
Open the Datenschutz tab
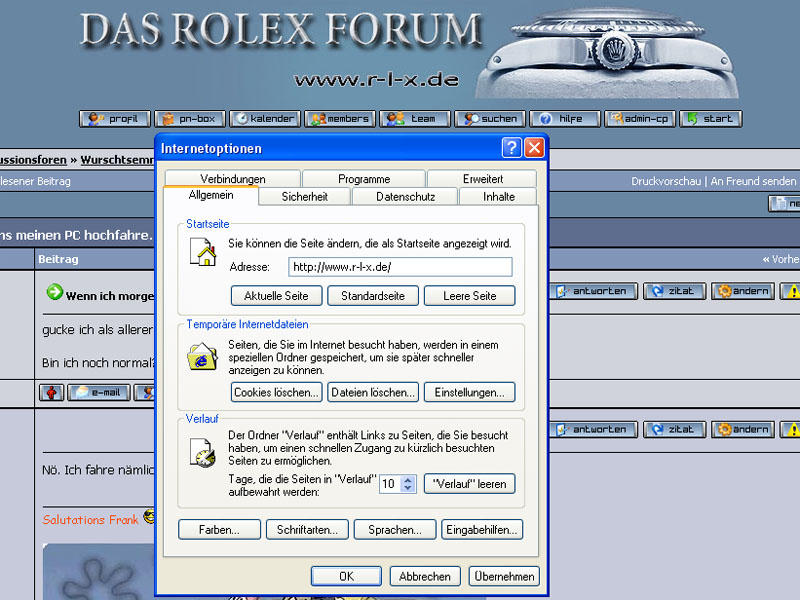click(x=405, y=196)
